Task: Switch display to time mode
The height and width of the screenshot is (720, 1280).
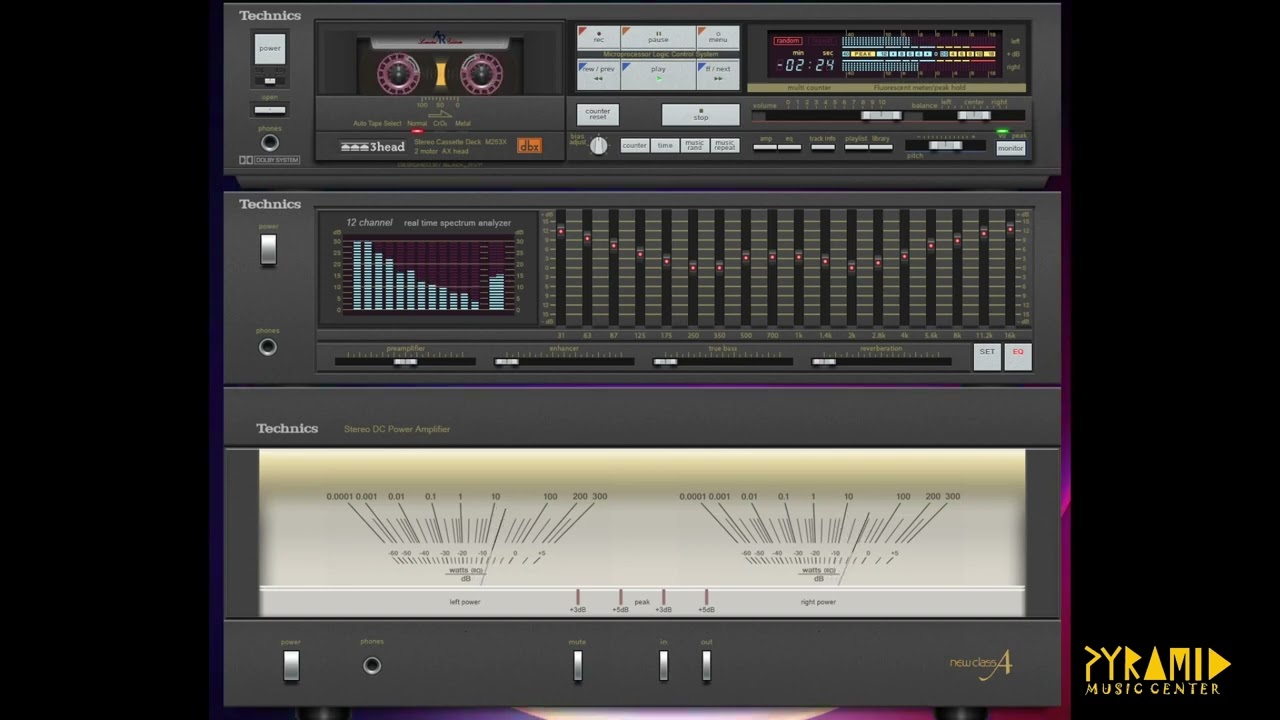Action: [x=665, y=146]
